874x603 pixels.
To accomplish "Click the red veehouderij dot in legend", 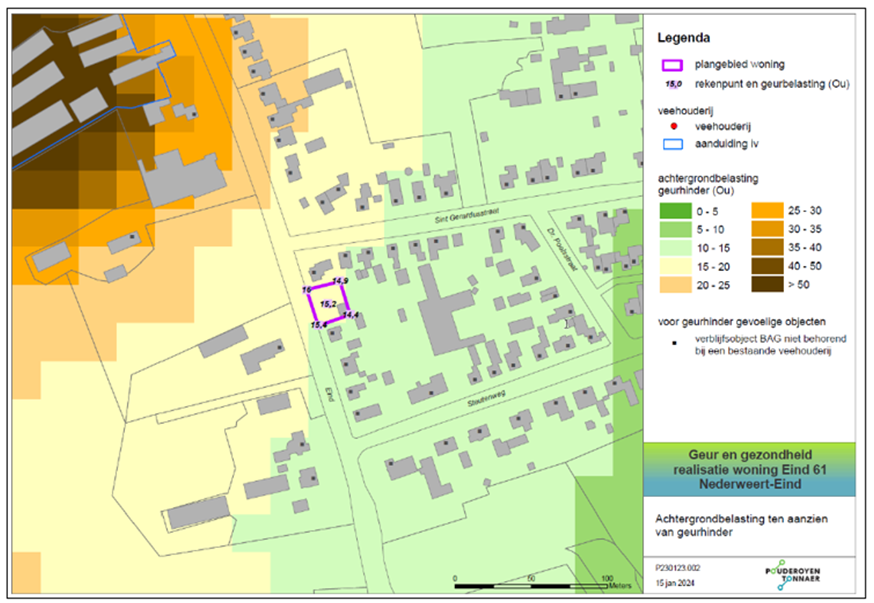I will pyautogui.click(x=673, y=127).
